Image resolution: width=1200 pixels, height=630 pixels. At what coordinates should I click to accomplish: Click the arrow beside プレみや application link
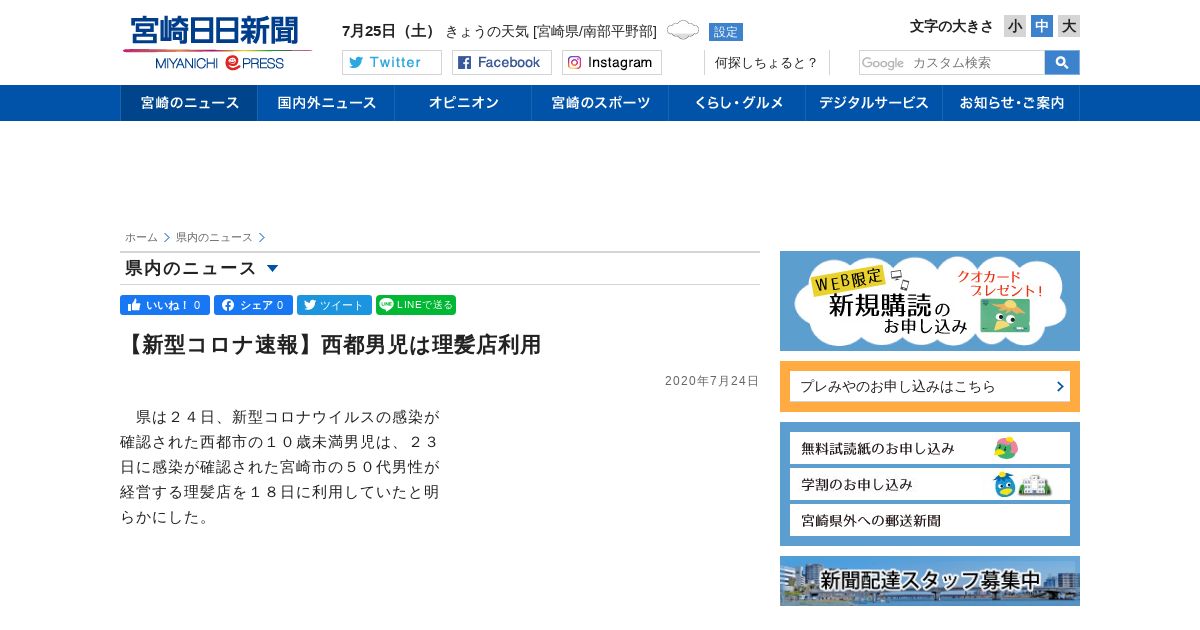click(x=1060, y=386)
